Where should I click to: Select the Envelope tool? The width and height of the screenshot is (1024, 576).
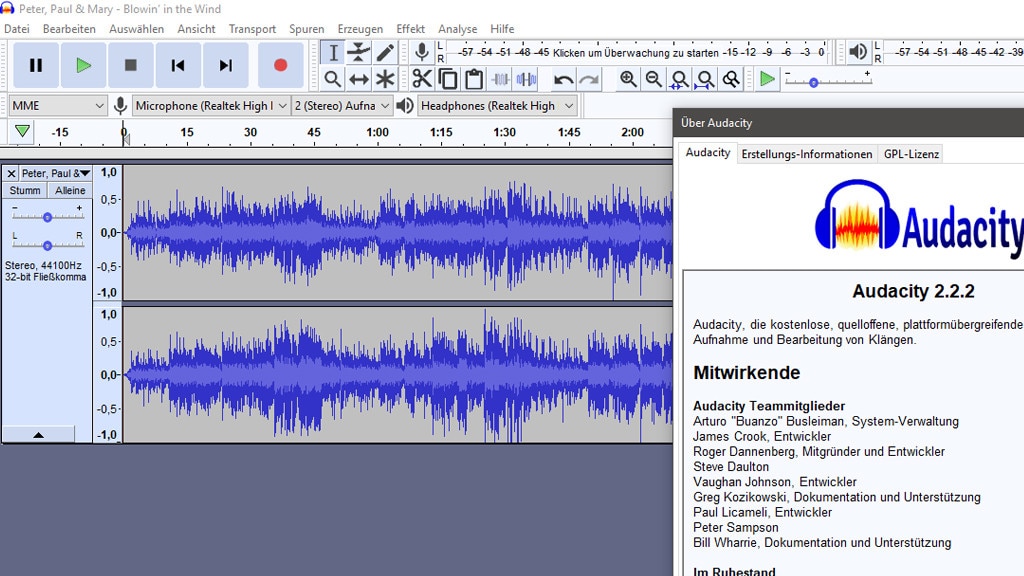(x=358, y=50)
